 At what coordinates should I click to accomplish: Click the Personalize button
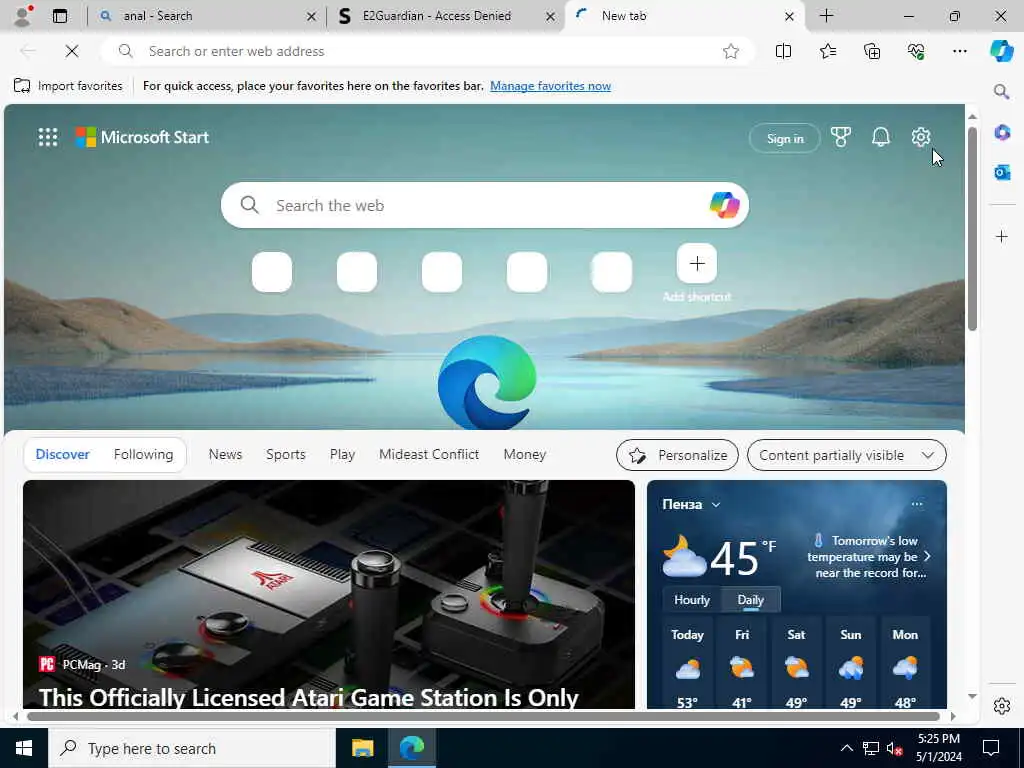point(677,455)
